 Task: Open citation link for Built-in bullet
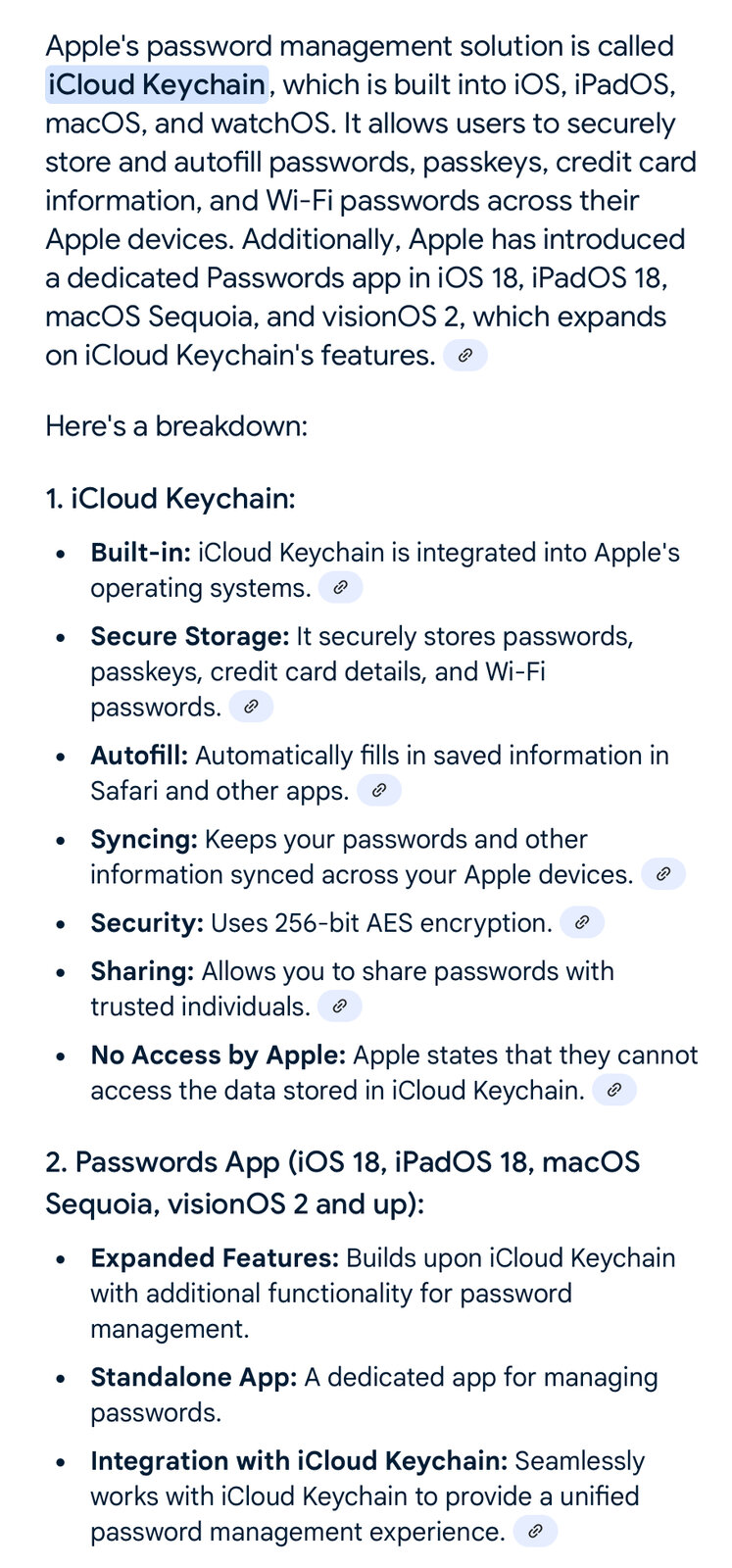click(x=340, y=588)
